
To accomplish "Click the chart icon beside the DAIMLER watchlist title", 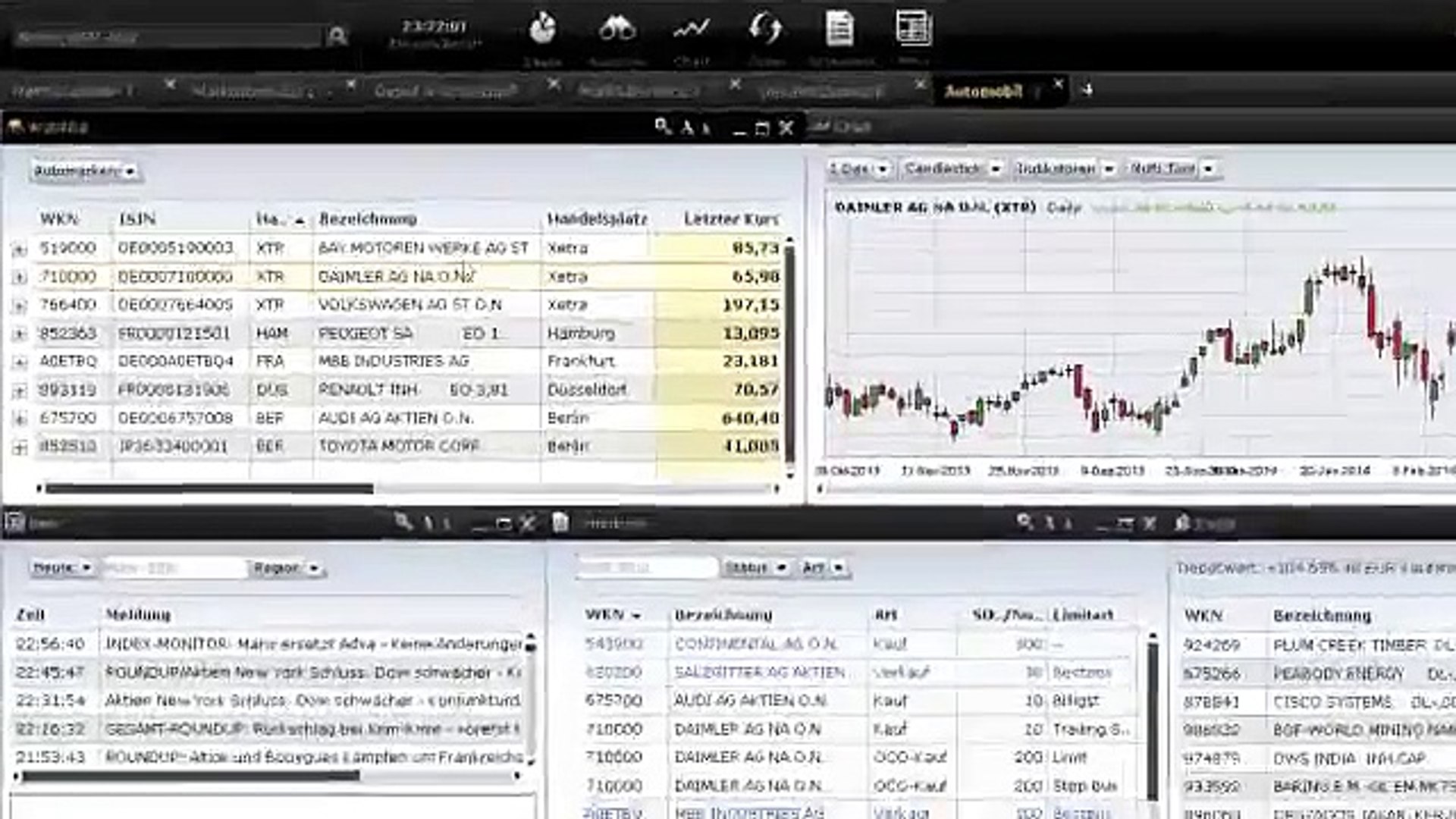I will (x=819, y=127).
